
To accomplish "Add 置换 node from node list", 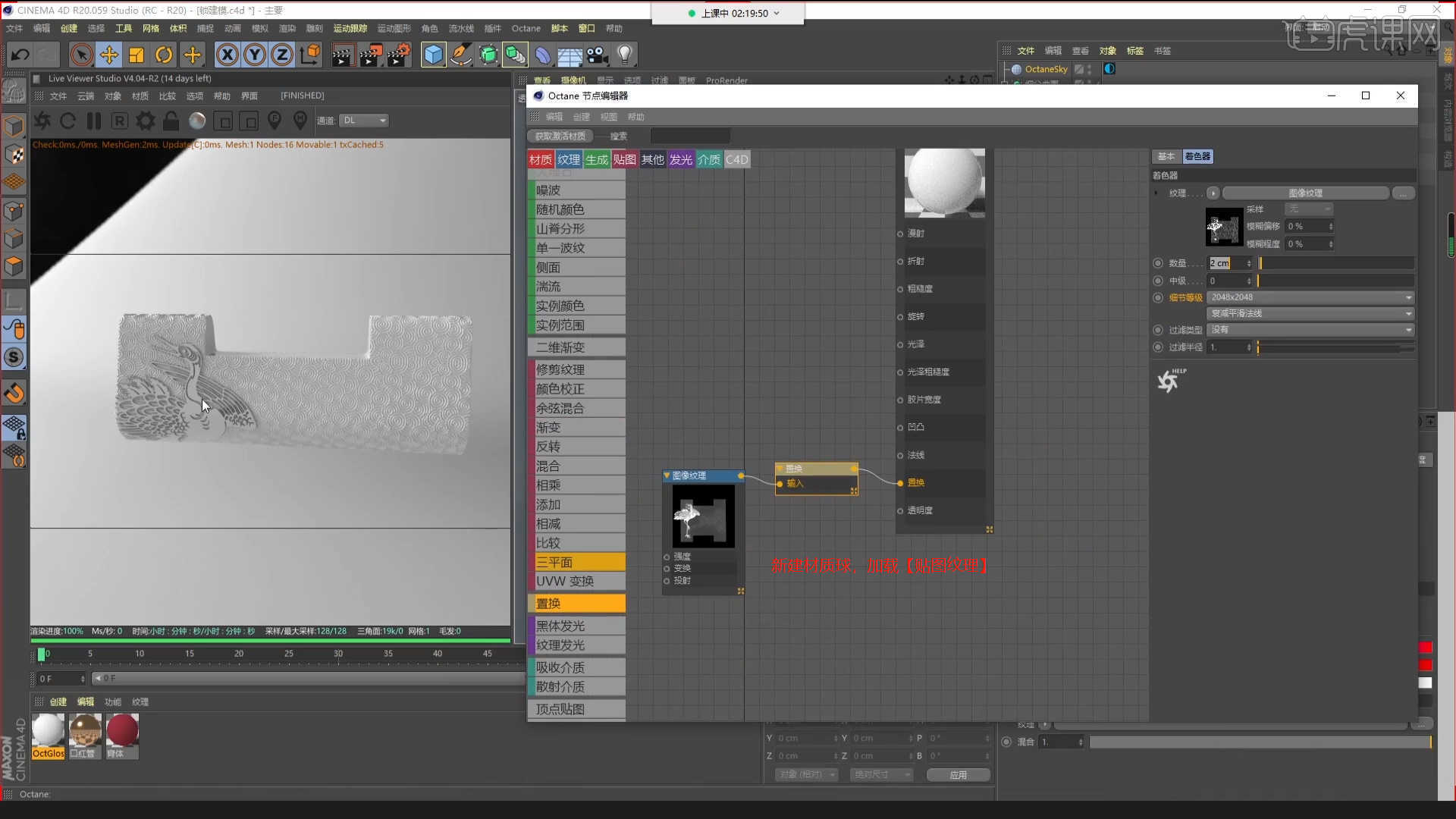I will click(x=576, y=604).
